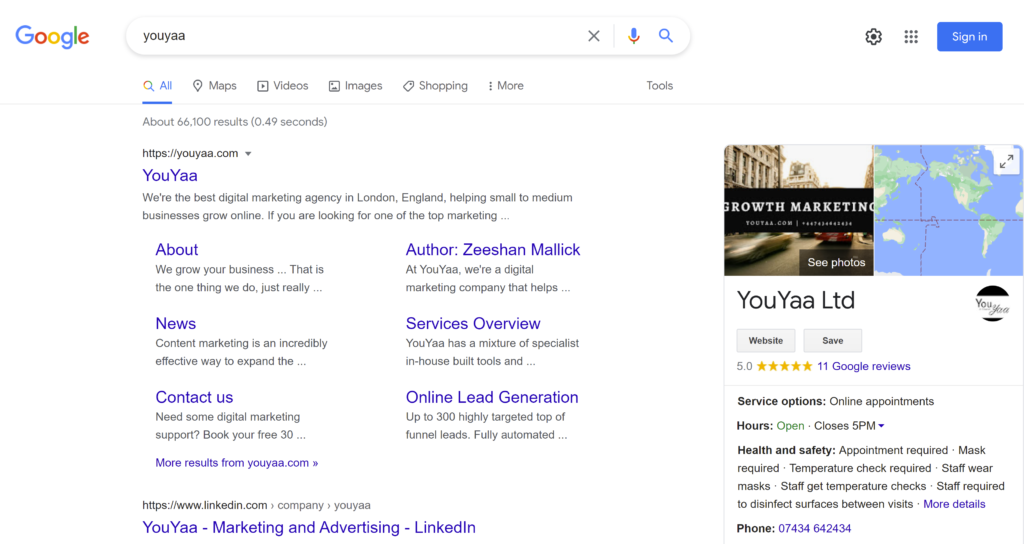
Task: Open the YouYaa main result title
Action: [170, 176]
